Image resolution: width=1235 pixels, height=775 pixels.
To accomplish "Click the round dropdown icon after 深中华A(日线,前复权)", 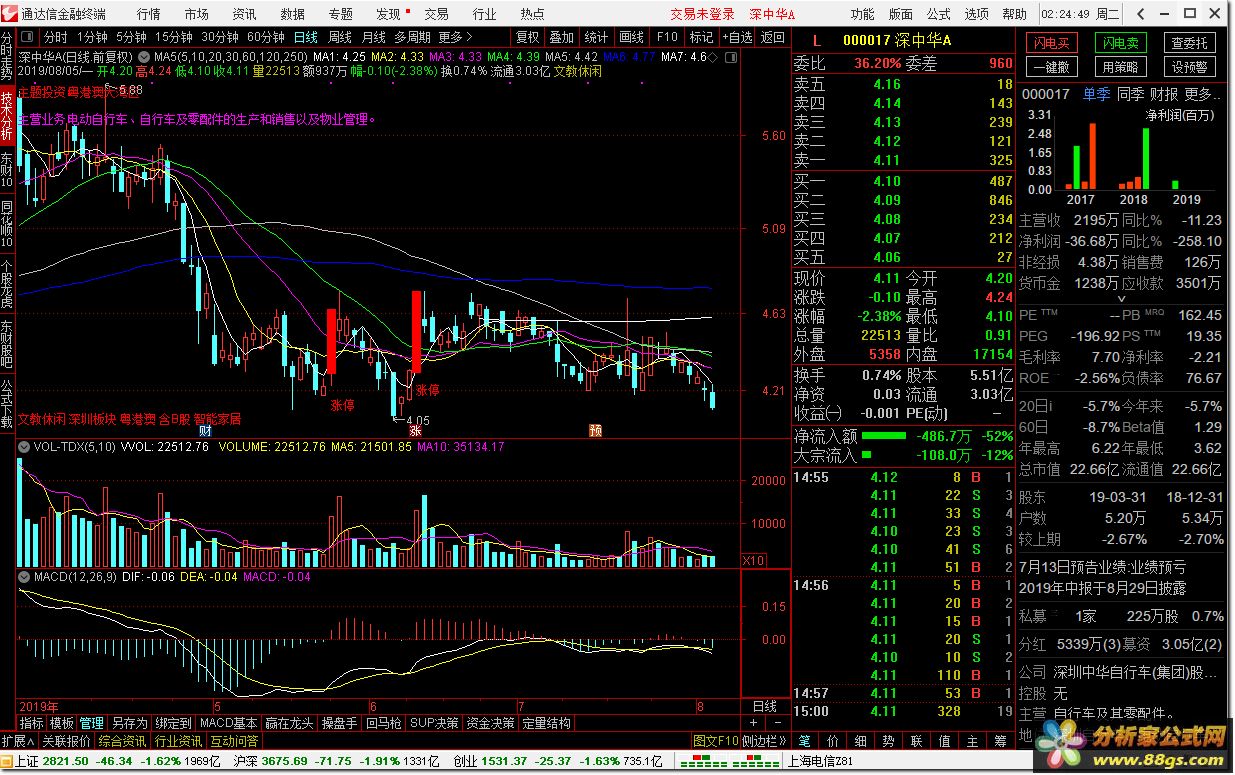I will point(144,56).
